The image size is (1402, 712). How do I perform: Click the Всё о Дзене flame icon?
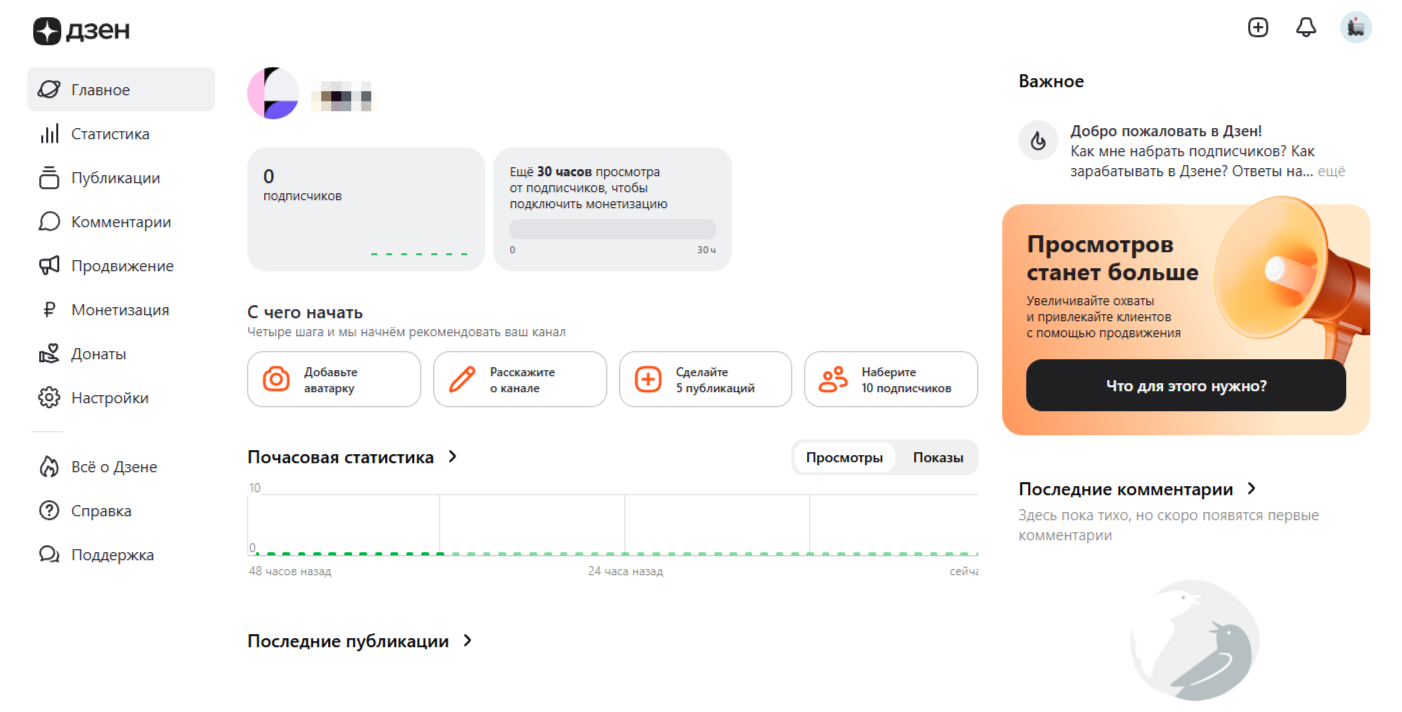click(49, 467)
